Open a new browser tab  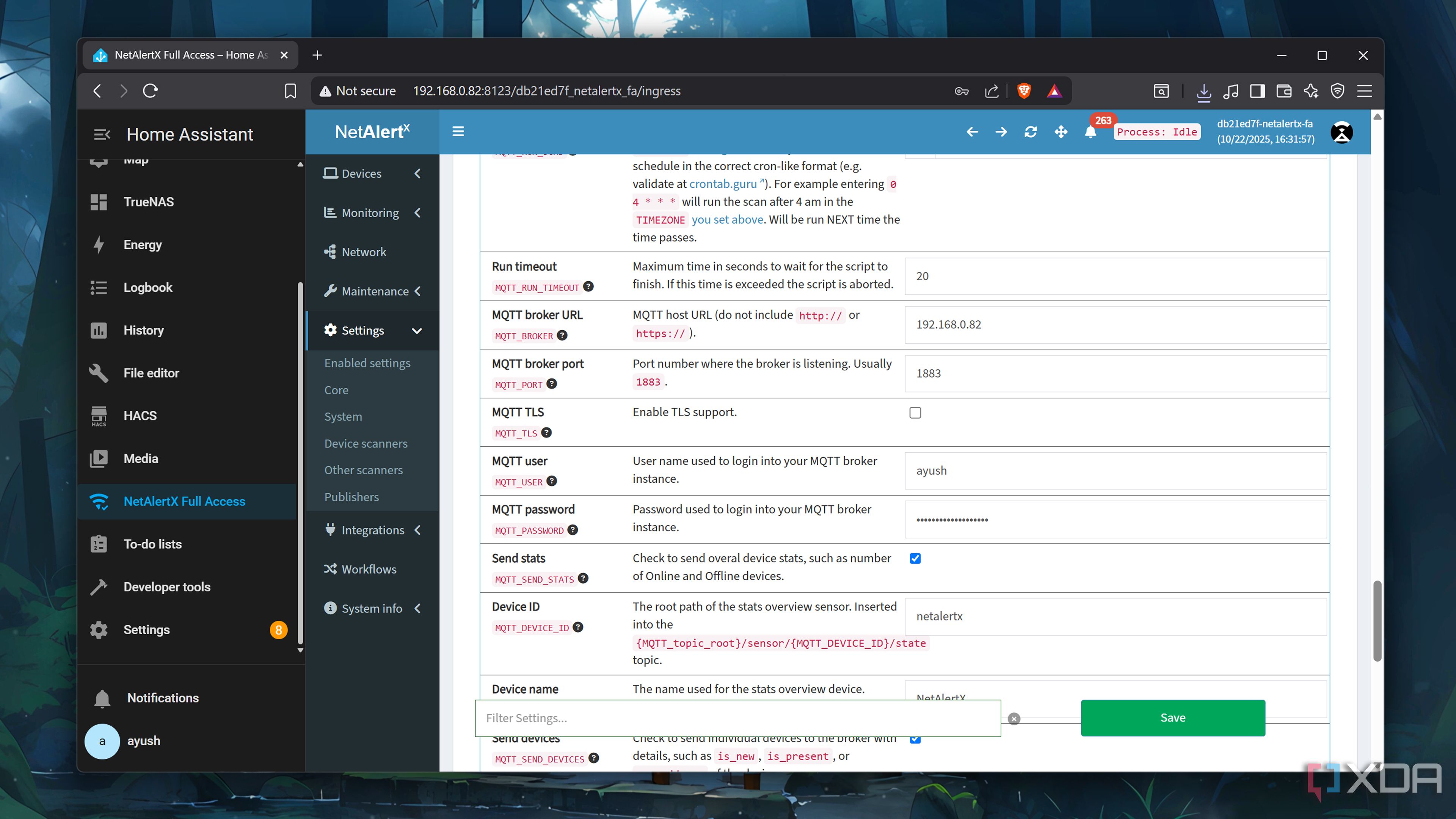pos(317,55)
